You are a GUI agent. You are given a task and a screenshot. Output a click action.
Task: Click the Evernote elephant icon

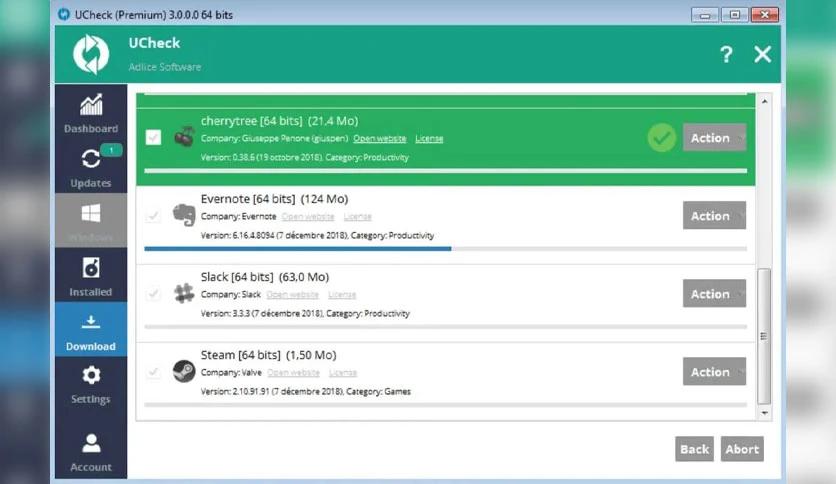tap(184, 215)
